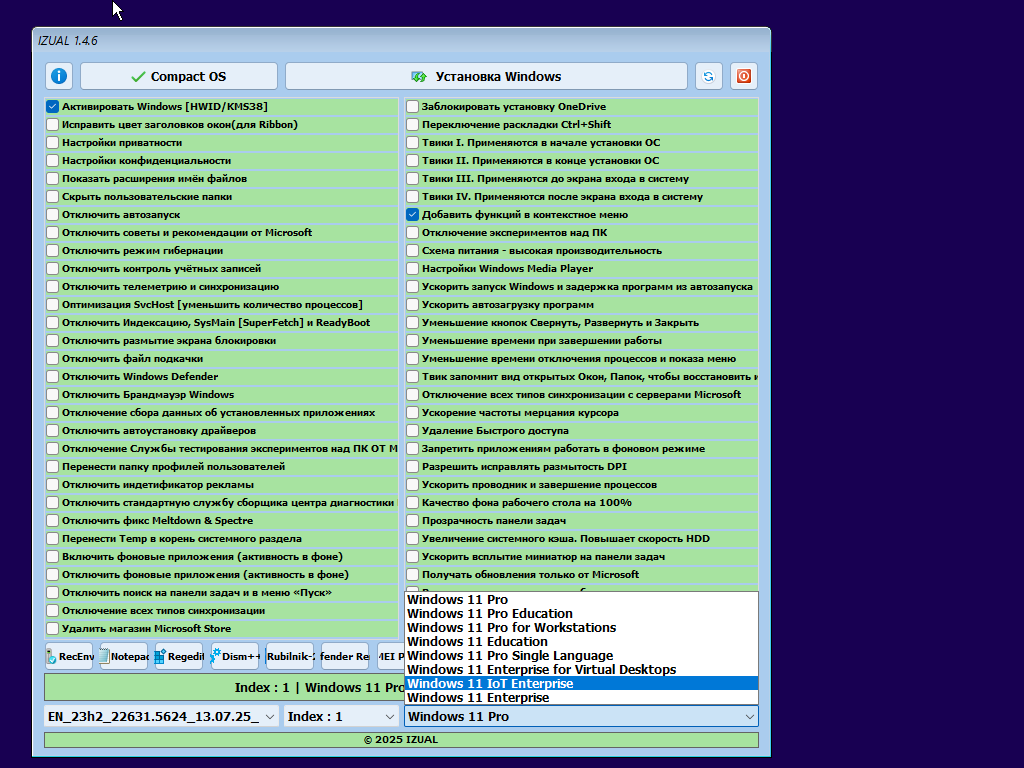
Task: Select Windows 11 Pro Education entry
Action: 581,614
